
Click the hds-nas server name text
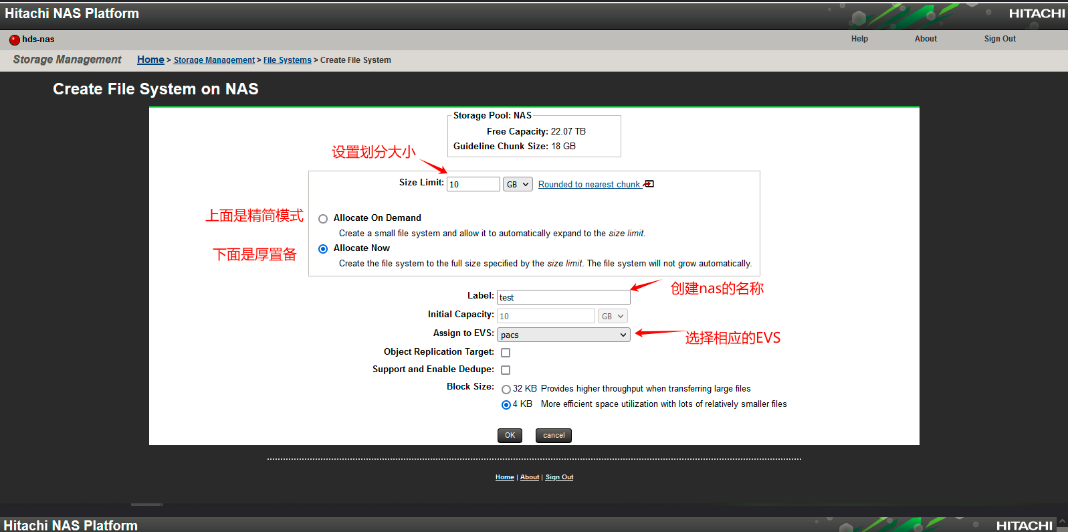click(x=38, y=40)
